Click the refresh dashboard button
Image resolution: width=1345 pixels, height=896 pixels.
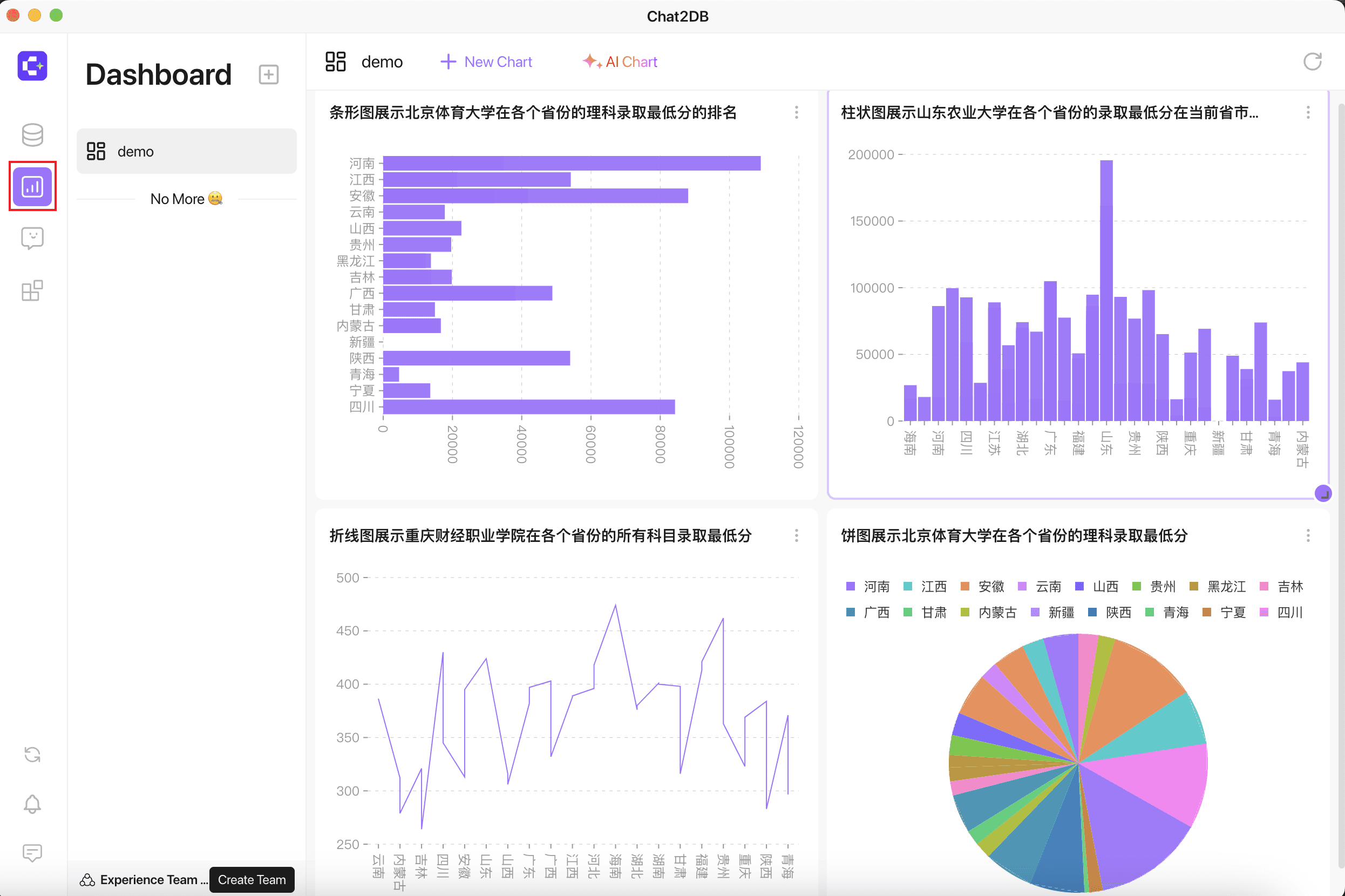1313,62
